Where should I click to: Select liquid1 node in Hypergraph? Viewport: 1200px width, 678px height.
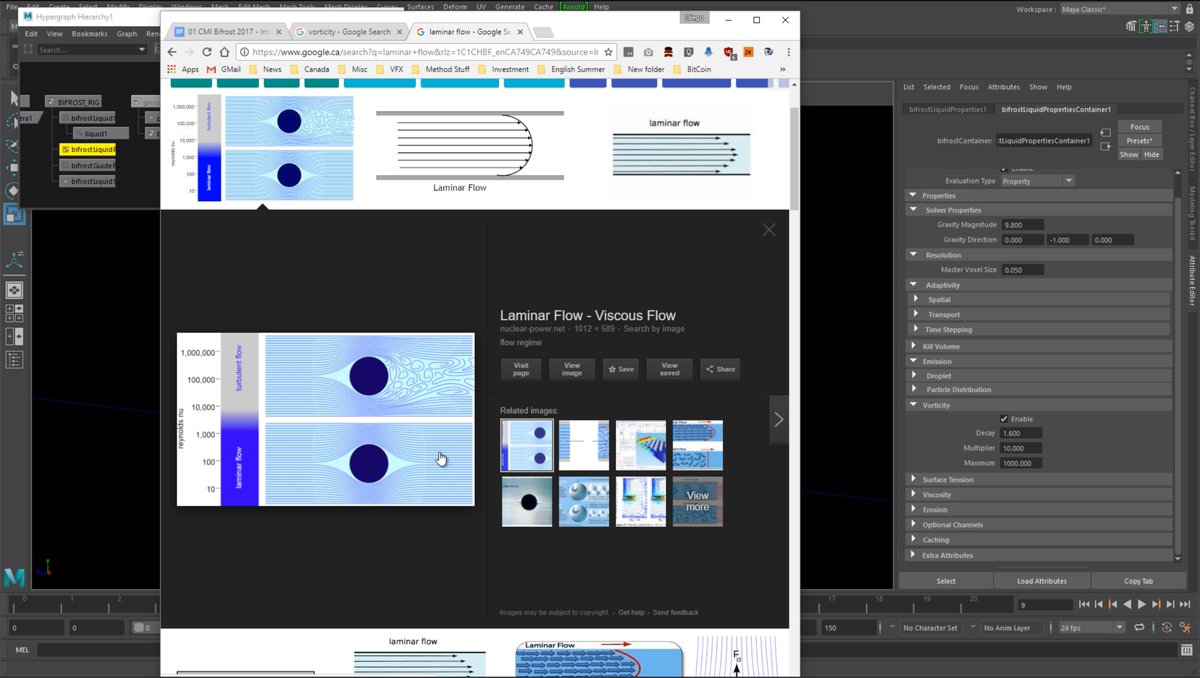tap(100, 133)
